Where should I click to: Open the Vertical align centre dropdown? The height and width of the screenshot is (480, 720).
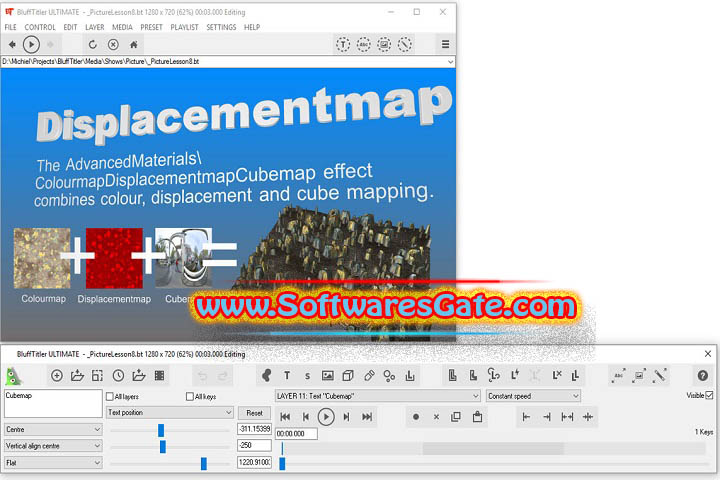point(53,446)
